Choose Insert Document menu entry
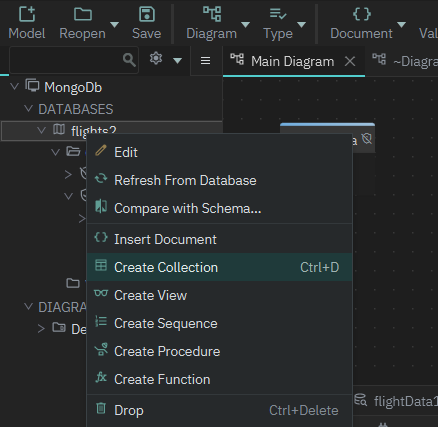The image size is (438, 427). click(219, 239)
